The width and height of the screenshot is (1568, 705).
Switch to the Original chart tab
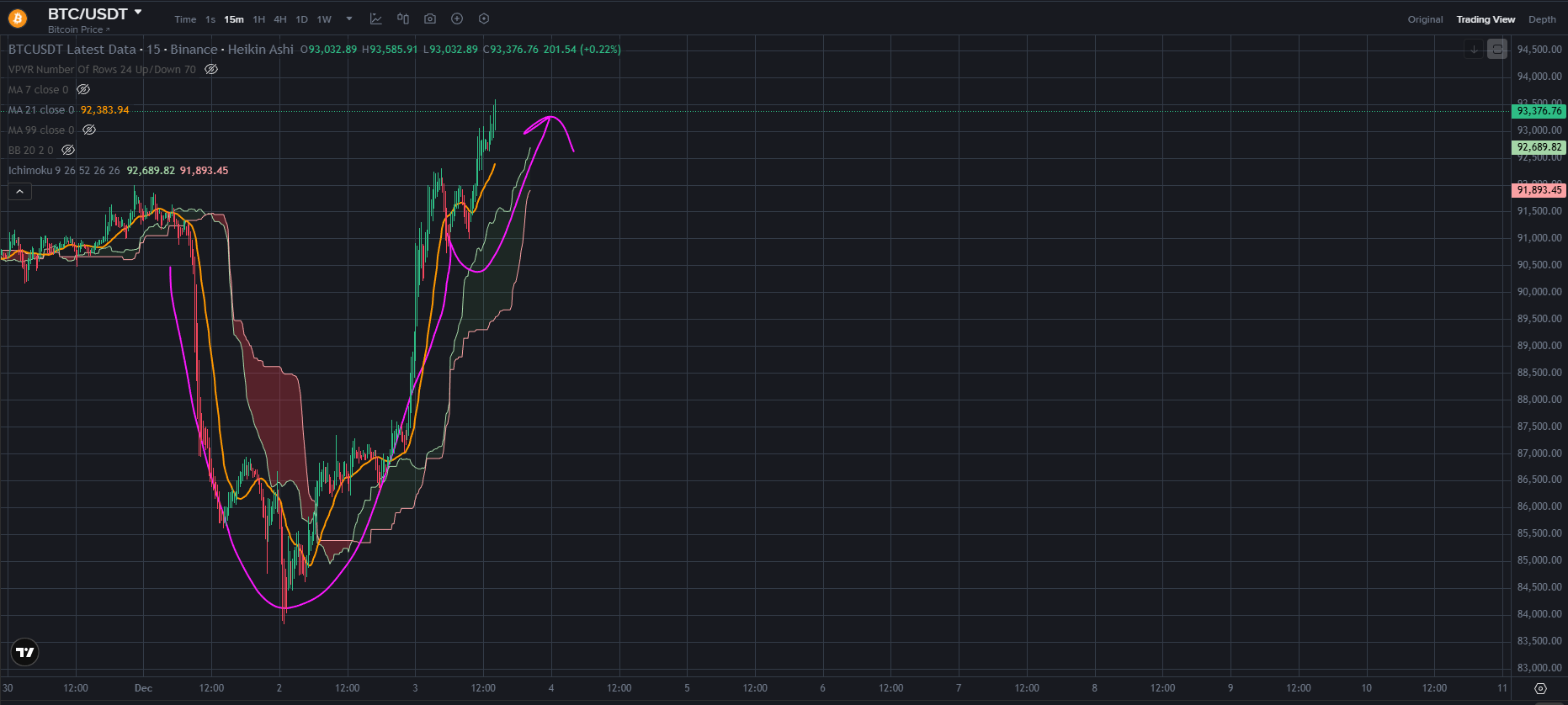pos(1425,19)
